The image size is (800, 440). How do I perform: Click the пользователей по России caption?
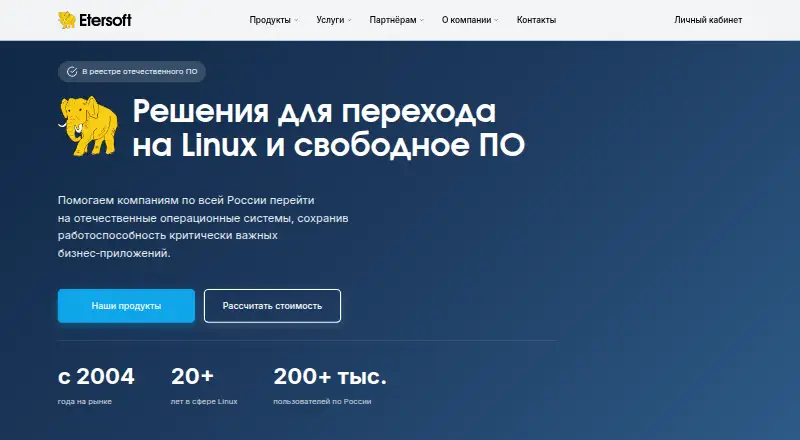(x=322, y=402)
